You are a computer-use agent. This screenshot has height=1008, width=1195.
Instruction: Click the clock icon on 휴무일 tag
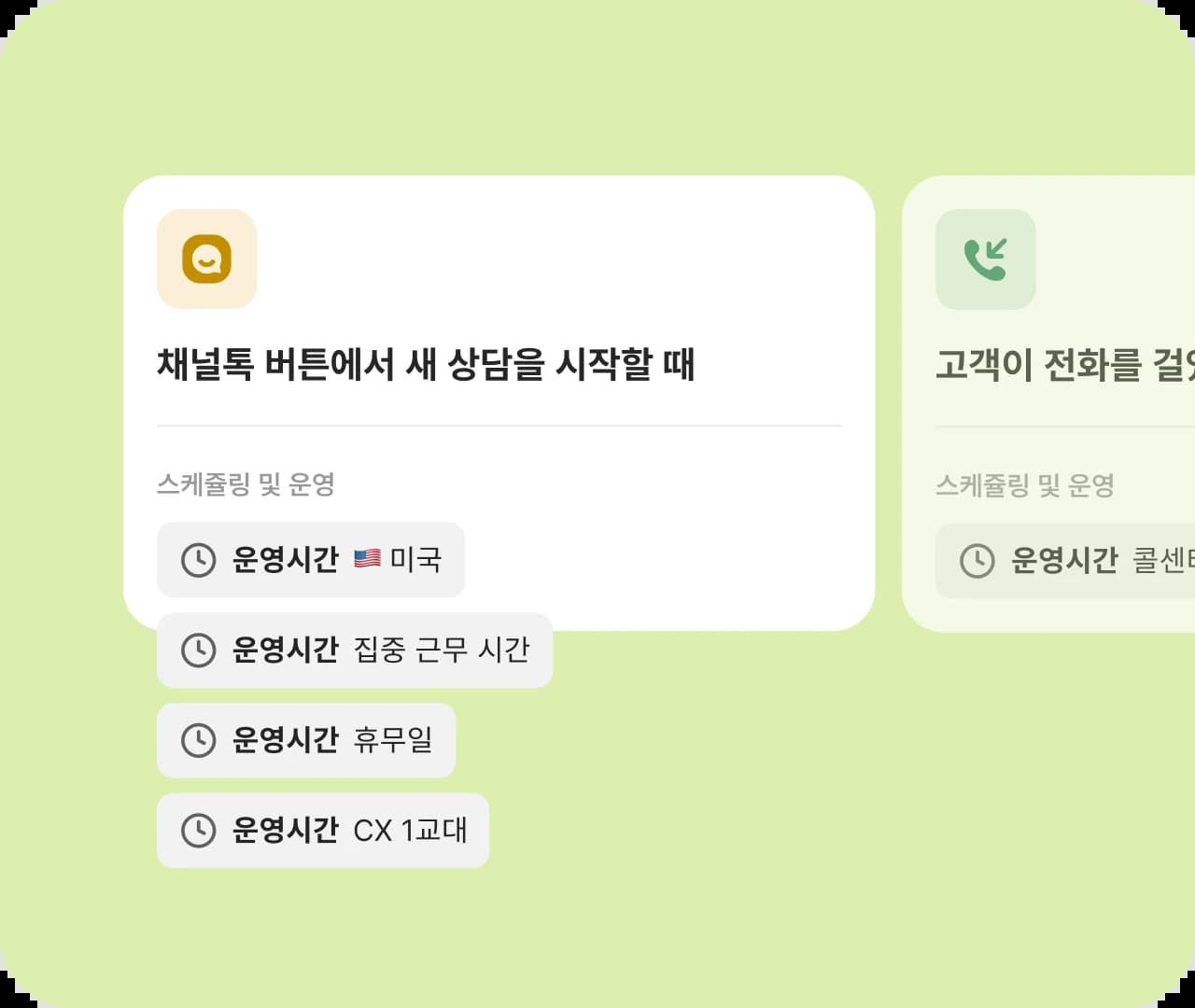coord(198,740)
